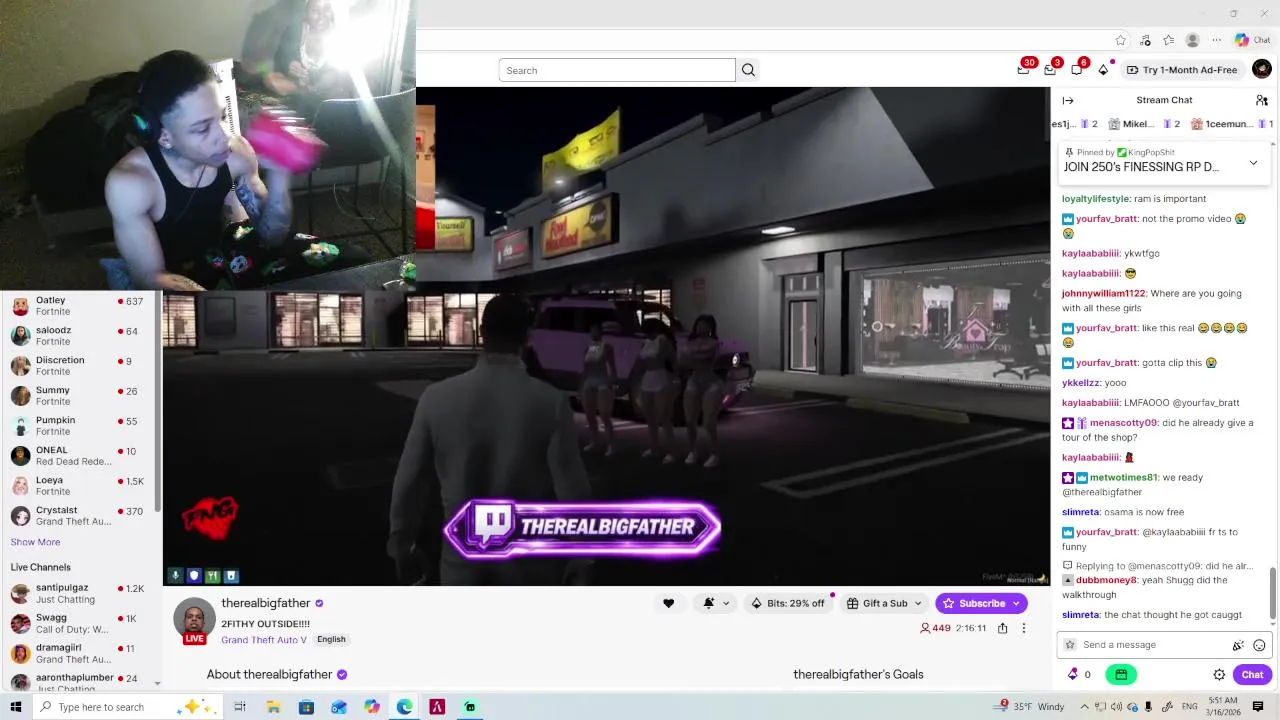The height and width of the screenshot is (720, 1280).
Task: Open Summy channel in sidebar
Action: 80,396
